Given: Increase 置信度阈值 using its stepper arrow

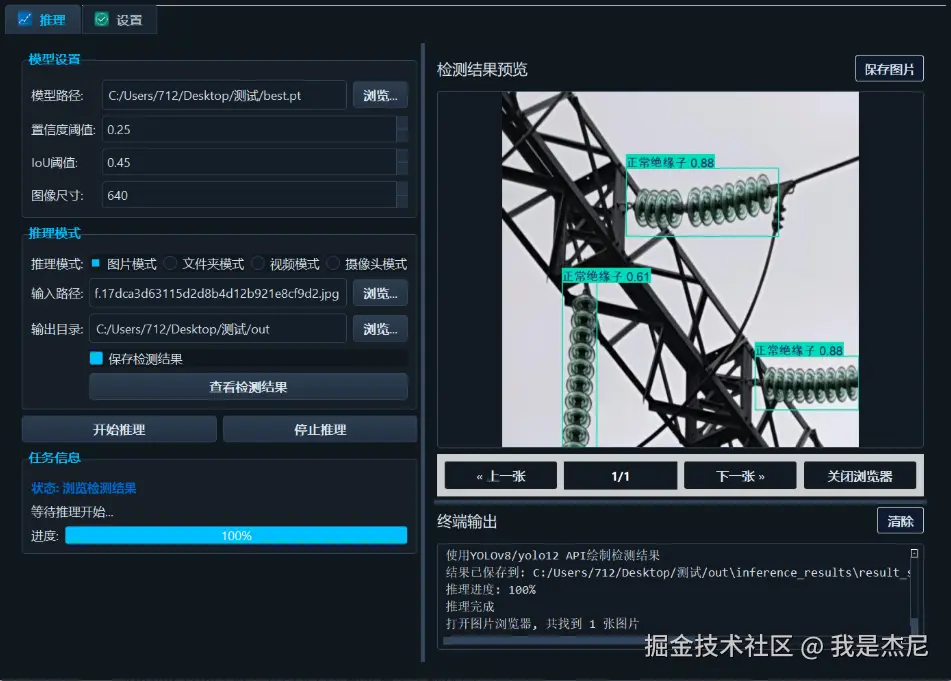Looking at the screenshot, I should point(402,123).
